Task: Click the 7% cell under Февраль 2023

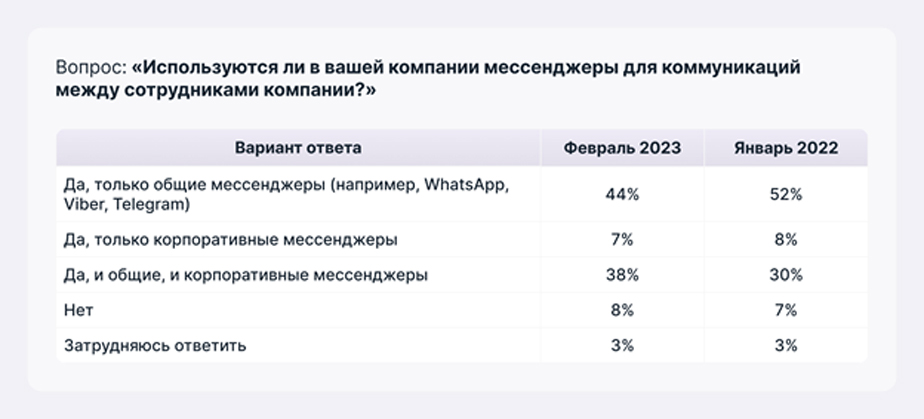Action: (x=622, y=240)
